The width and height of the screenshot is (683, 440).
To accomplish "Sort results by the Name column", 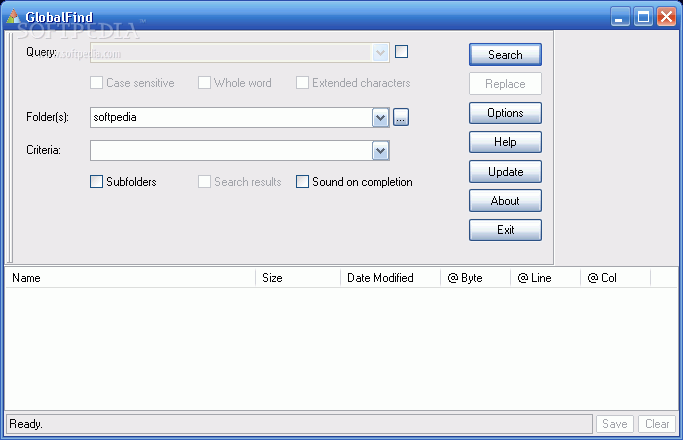I will [x=130, y=278].
